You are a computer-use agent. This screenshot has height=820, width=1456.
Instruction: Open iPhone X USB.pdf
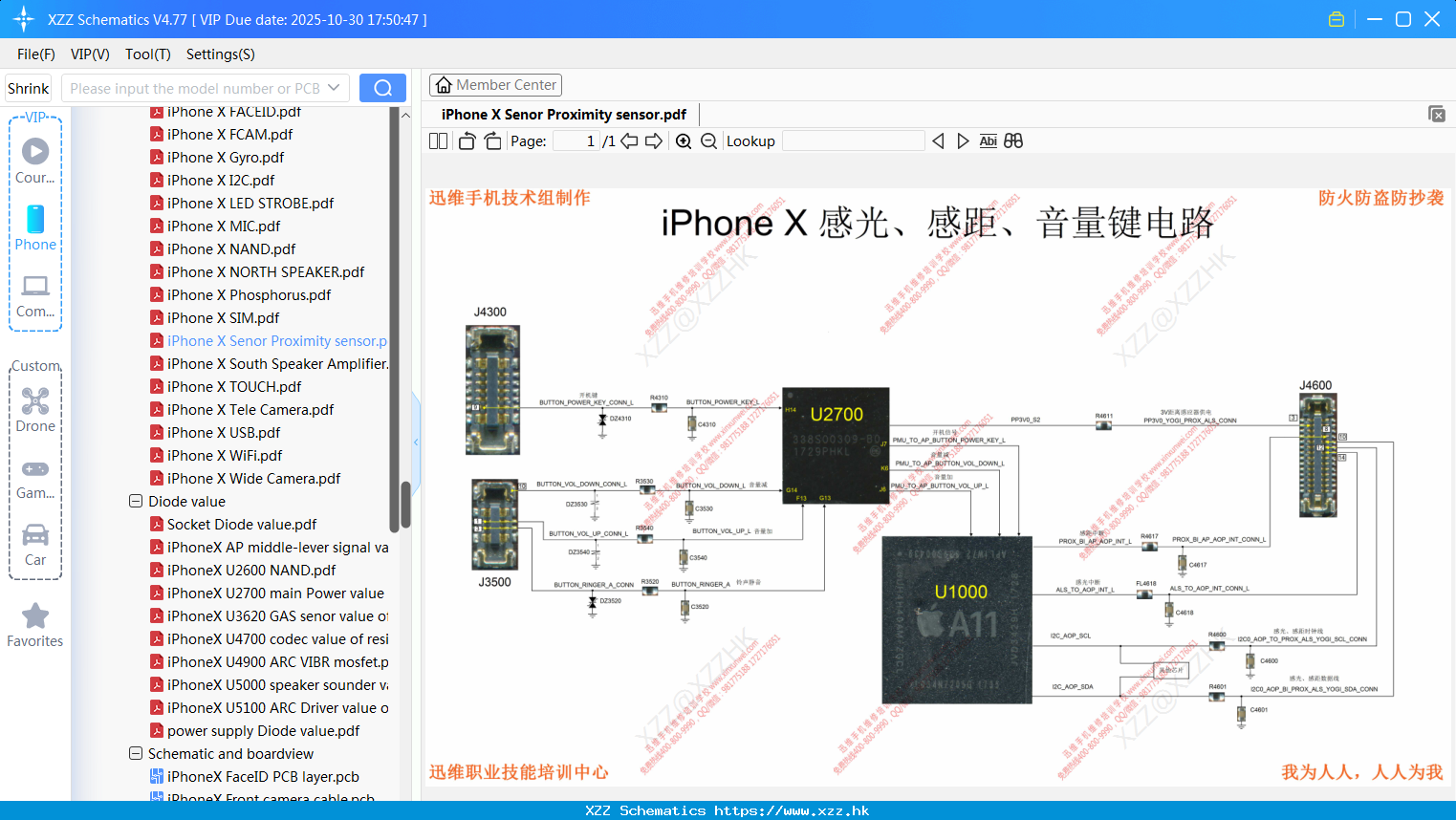click(224, 433)
